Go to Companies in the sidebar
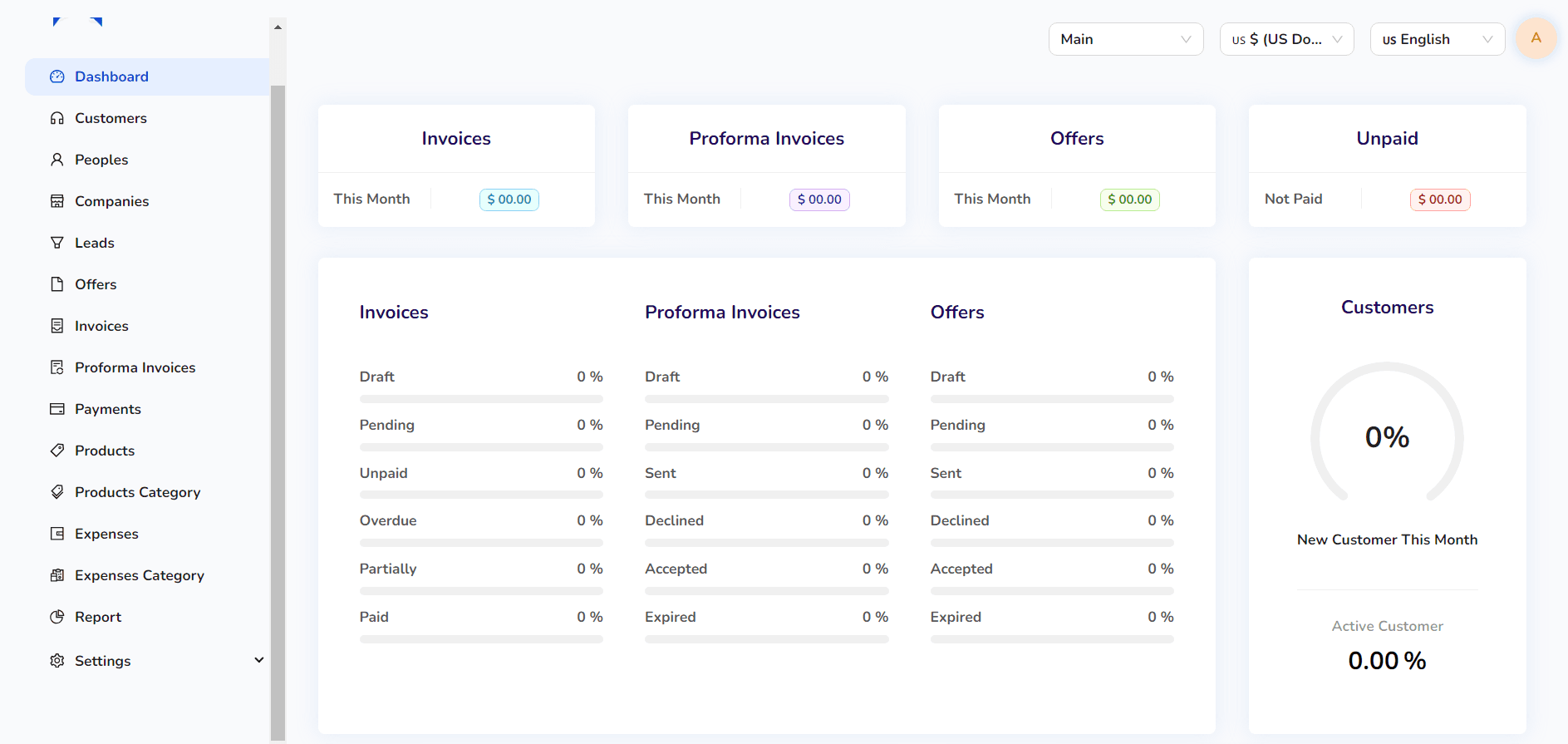The image size is (1568, 744). tap(111, 201)
